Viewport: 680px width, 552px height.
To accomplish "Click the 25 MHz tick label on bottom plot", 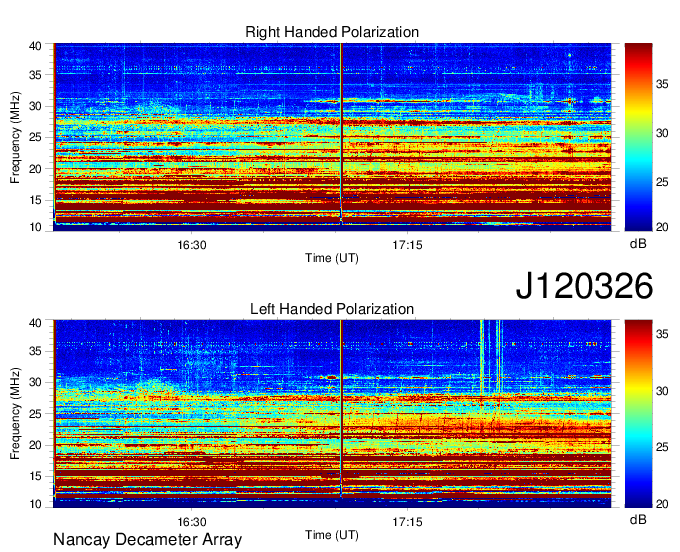I will click(x=35, y=414).
